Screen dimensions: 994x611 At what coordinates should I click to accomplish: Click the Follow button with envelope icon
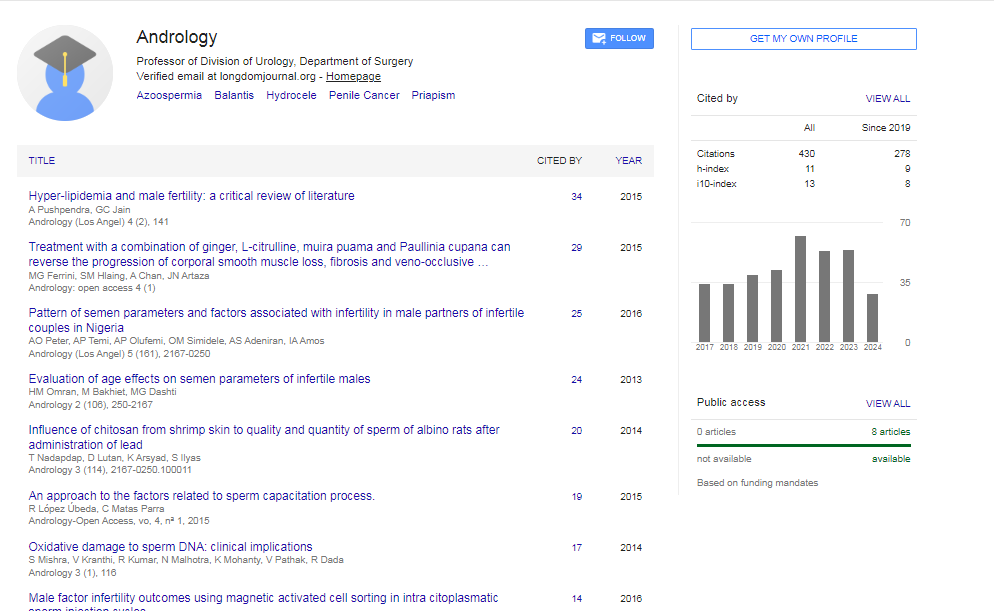619,38
